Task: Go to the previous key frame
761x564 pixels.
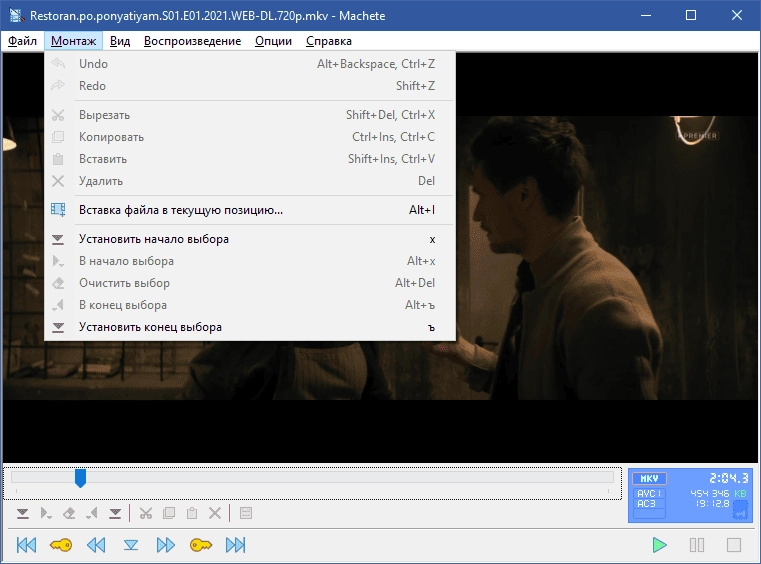Action: [61, 545]
